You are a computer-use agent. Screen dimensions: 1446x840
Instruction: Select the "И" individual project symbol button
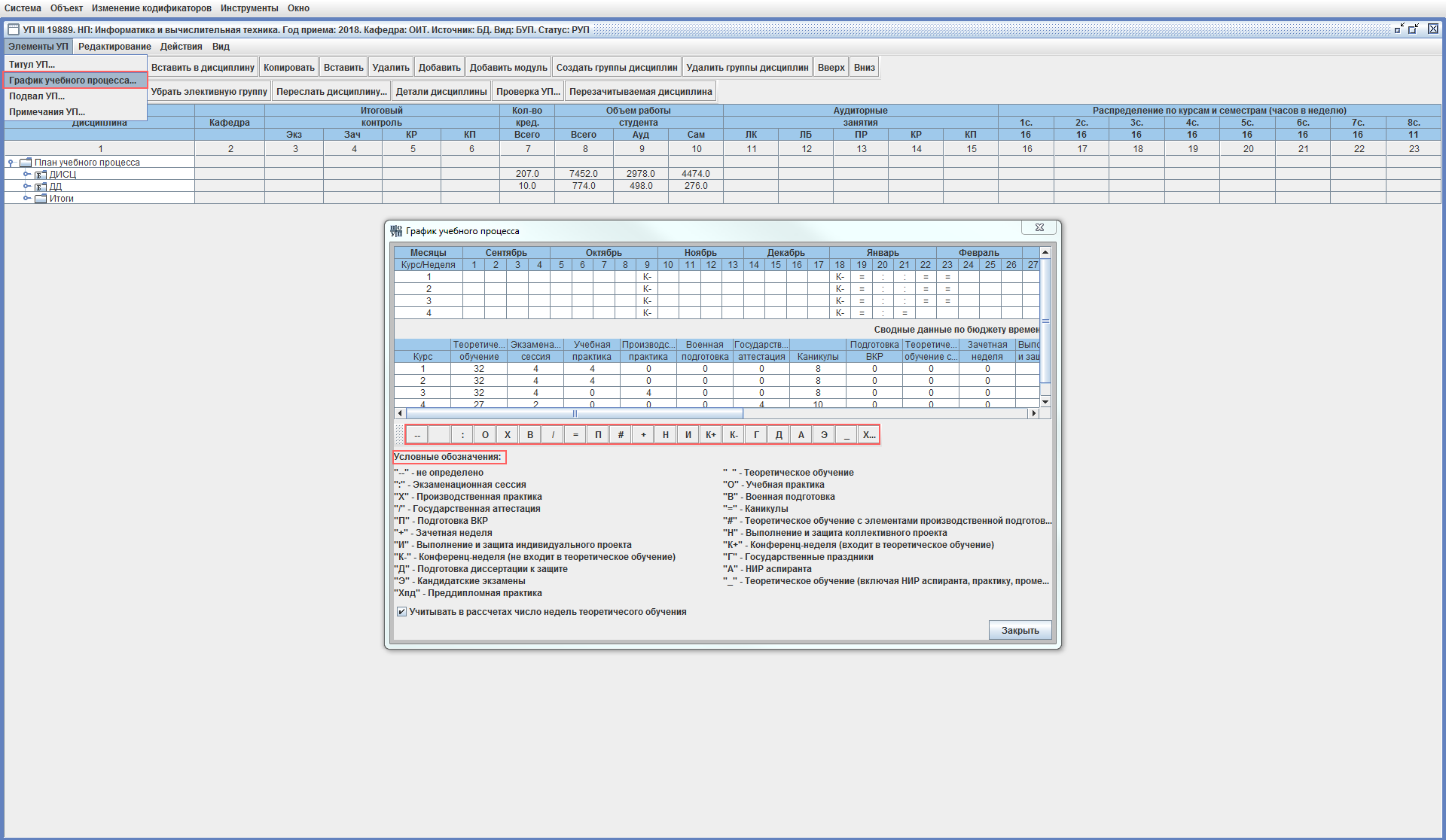[x=688, y=435]
